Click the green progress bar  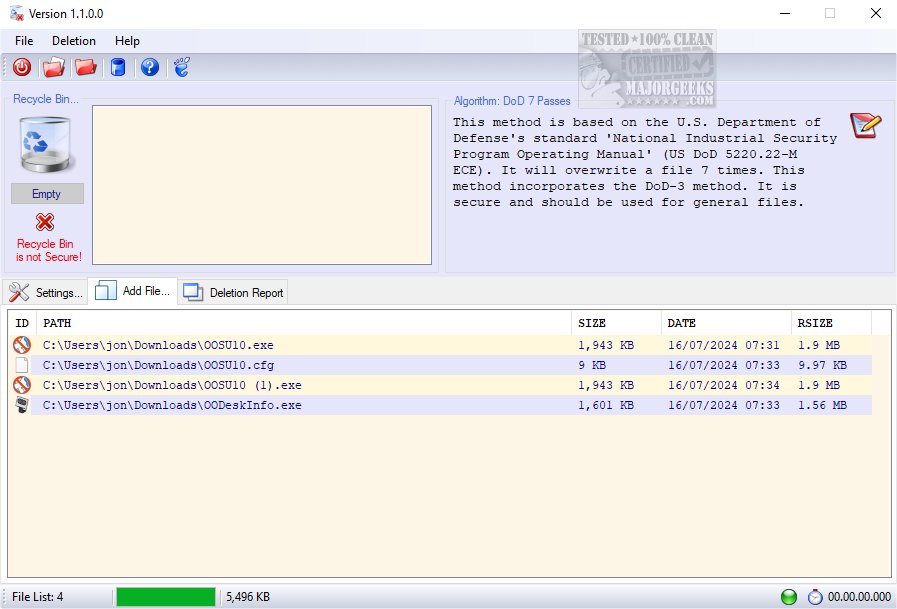tap(166, 597)
